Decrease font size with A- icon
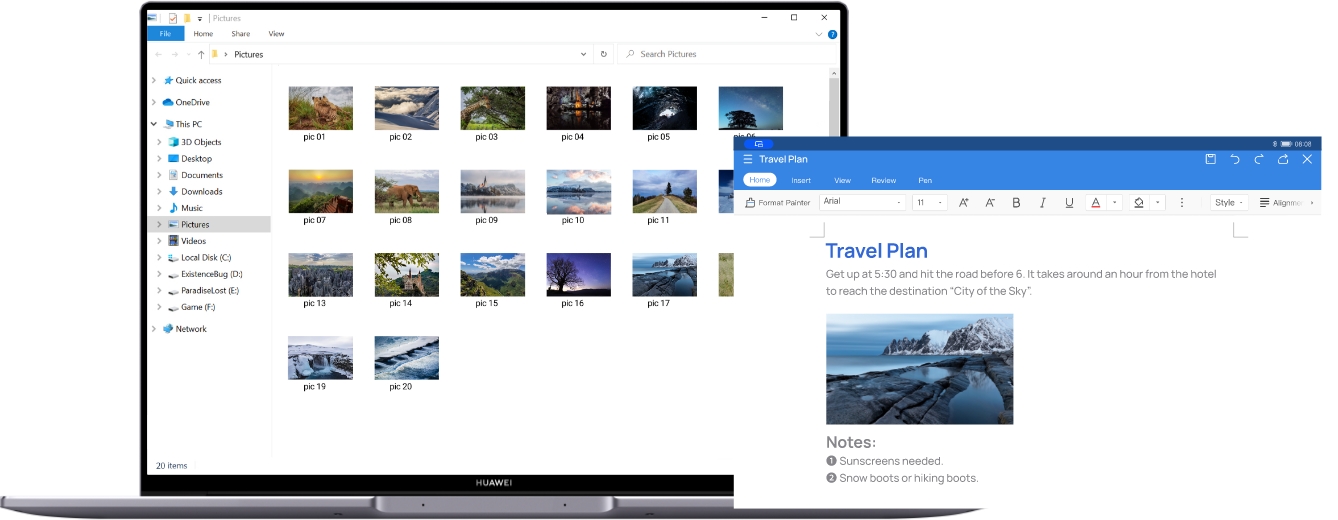The height and width of the screenshot is (520, 1338). [x=990, y=202]
